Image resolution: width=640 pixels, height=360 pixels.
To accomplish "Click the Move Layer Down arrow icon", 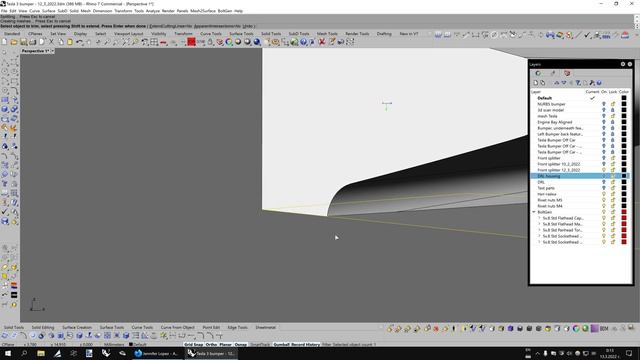I will (x=564, y=83).
